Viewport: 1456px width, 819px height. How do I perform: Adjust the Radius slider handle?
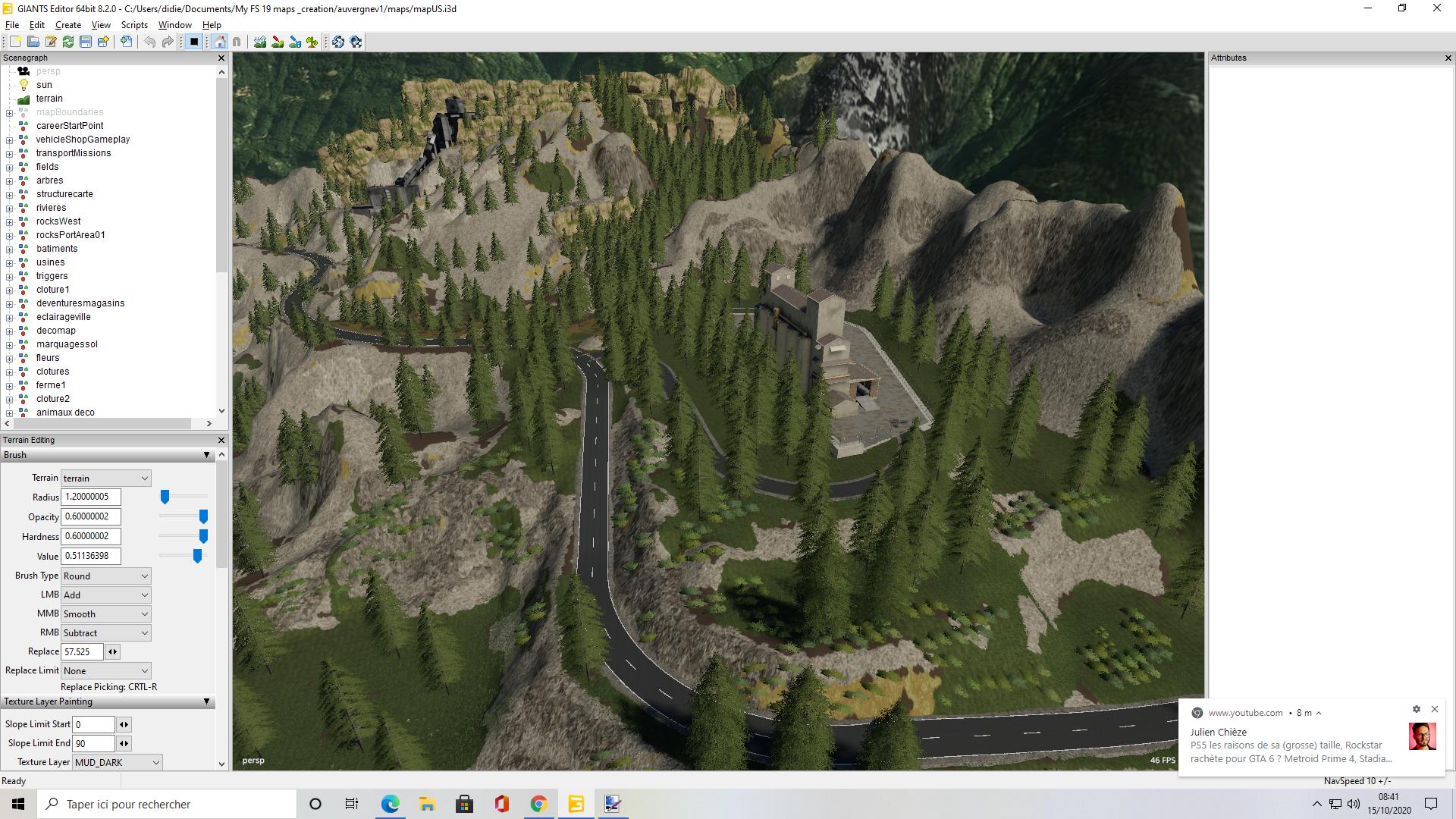pos(165,497)
